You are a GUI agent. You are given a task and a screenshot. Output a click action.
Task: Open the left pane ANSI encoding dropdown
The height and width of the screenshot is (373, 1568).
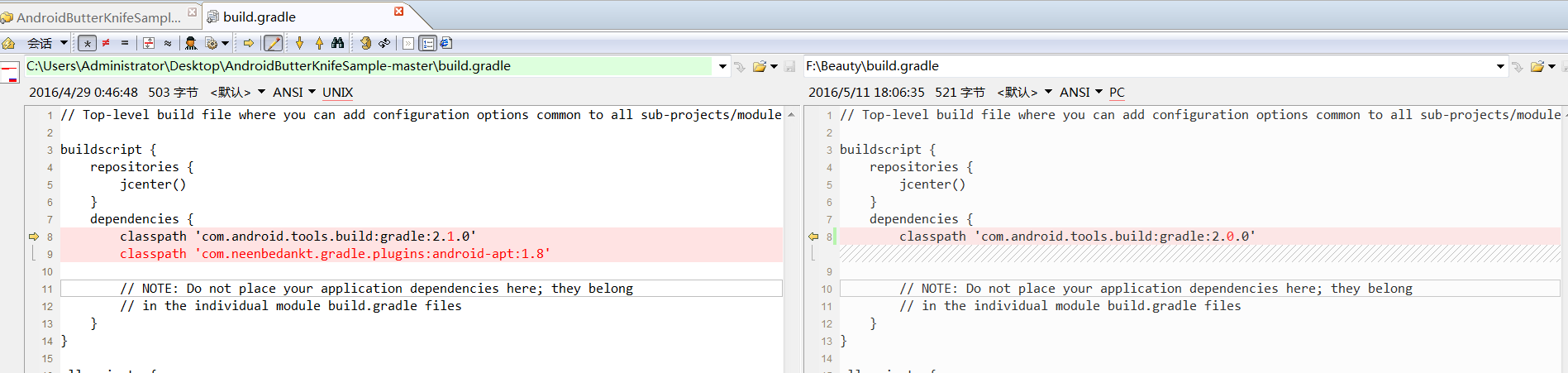(x=294, y=92)
